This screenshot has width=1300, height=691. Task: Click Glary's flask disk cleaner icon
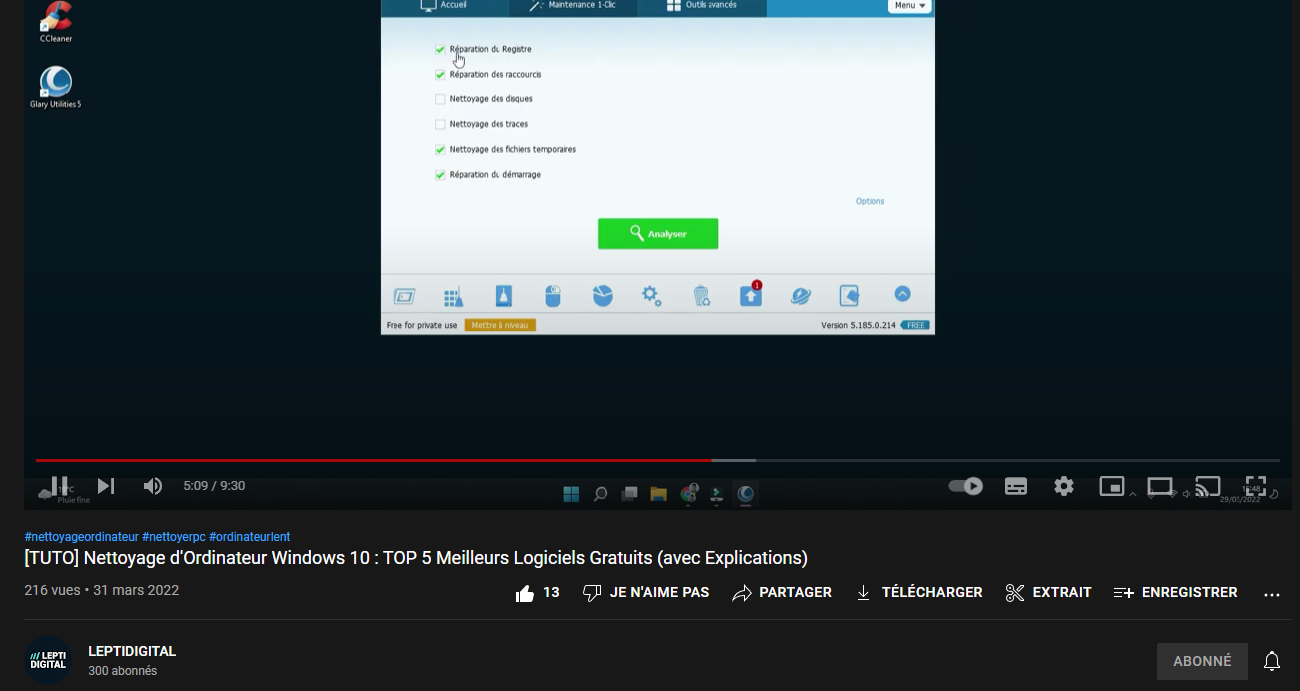click(504, 296)
